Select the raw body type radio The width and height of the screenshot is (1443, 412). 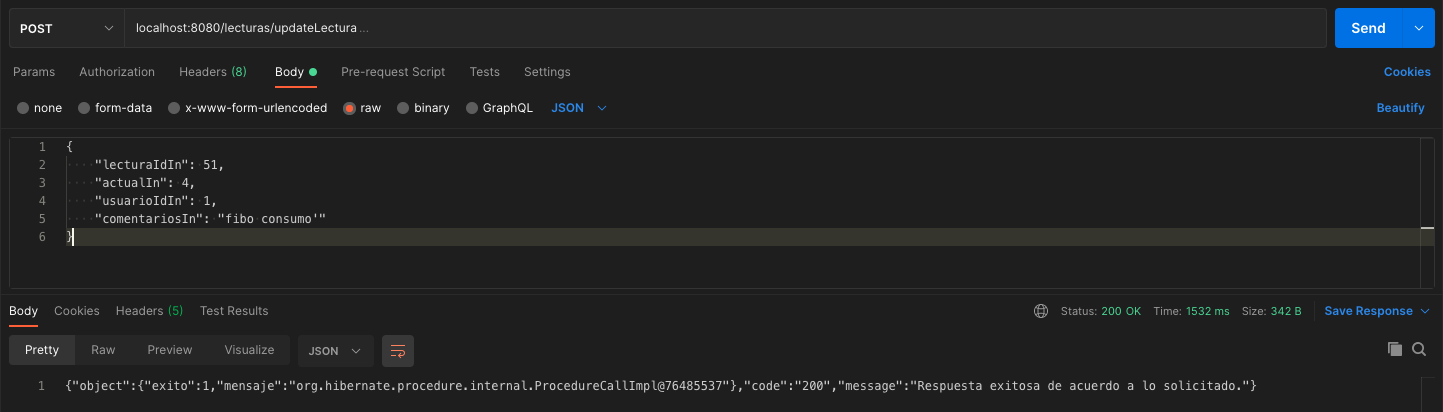350,108
